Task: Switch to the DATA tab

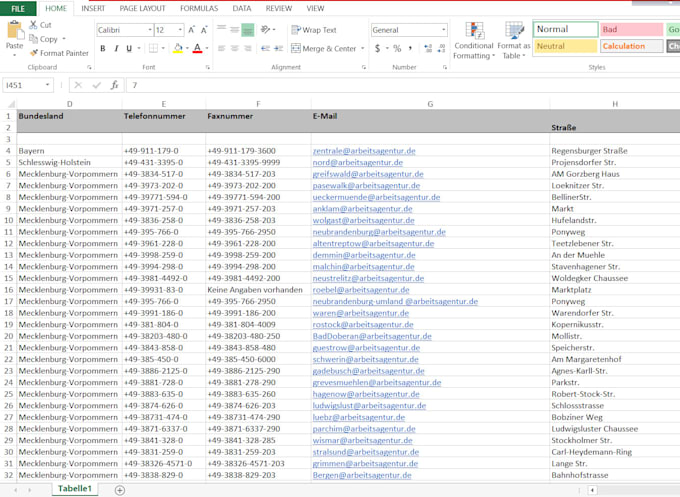Action: [x=242, y=8]
